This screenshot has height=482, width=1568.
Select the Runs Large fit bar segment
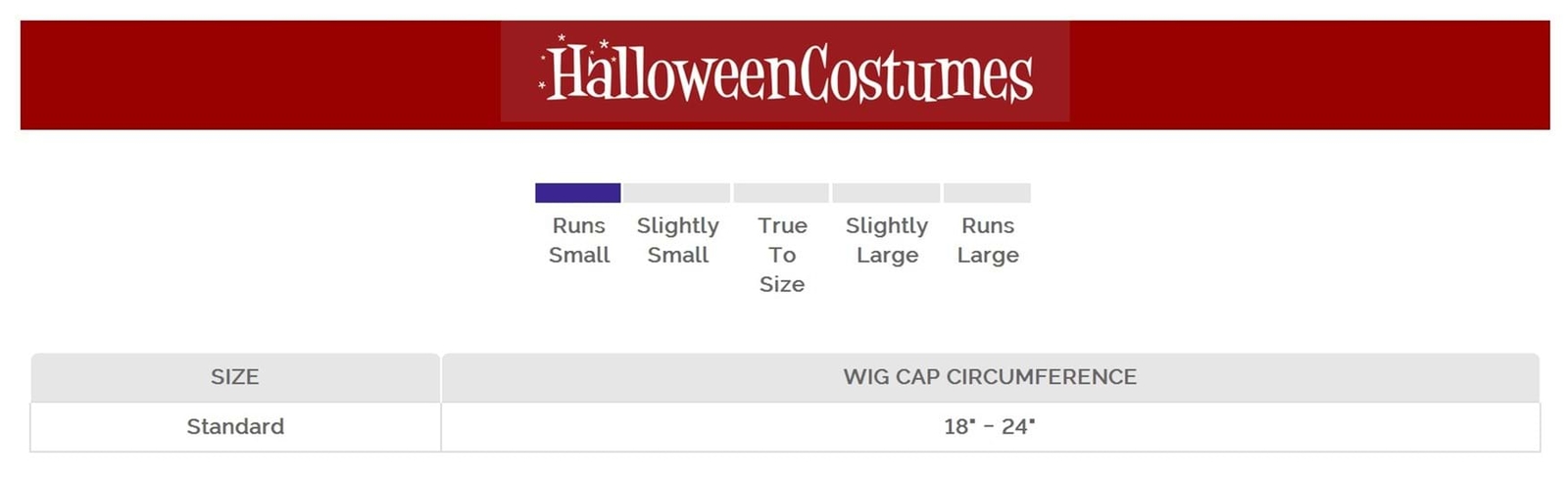pos(987,193)
